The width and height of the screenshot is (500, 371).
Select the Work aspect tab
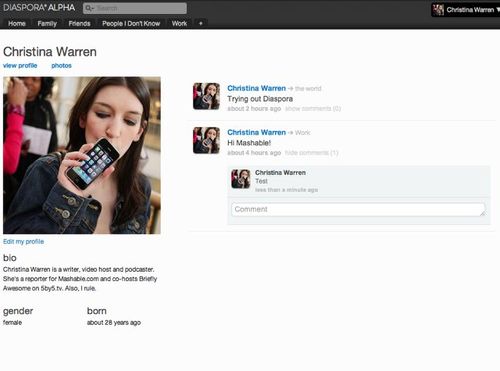[x=179, y=23]
